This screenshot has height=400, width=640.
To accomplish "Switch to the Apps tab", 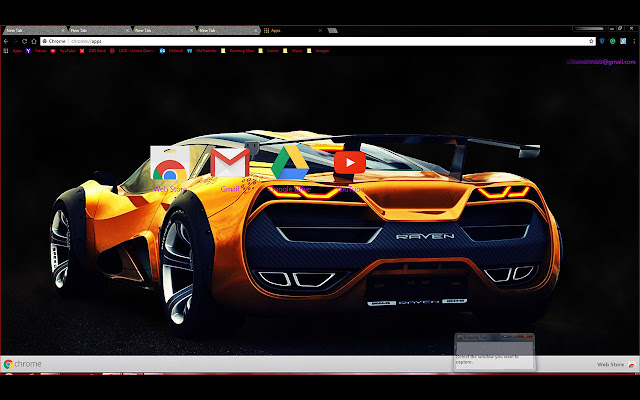I will tap(292, 30).
